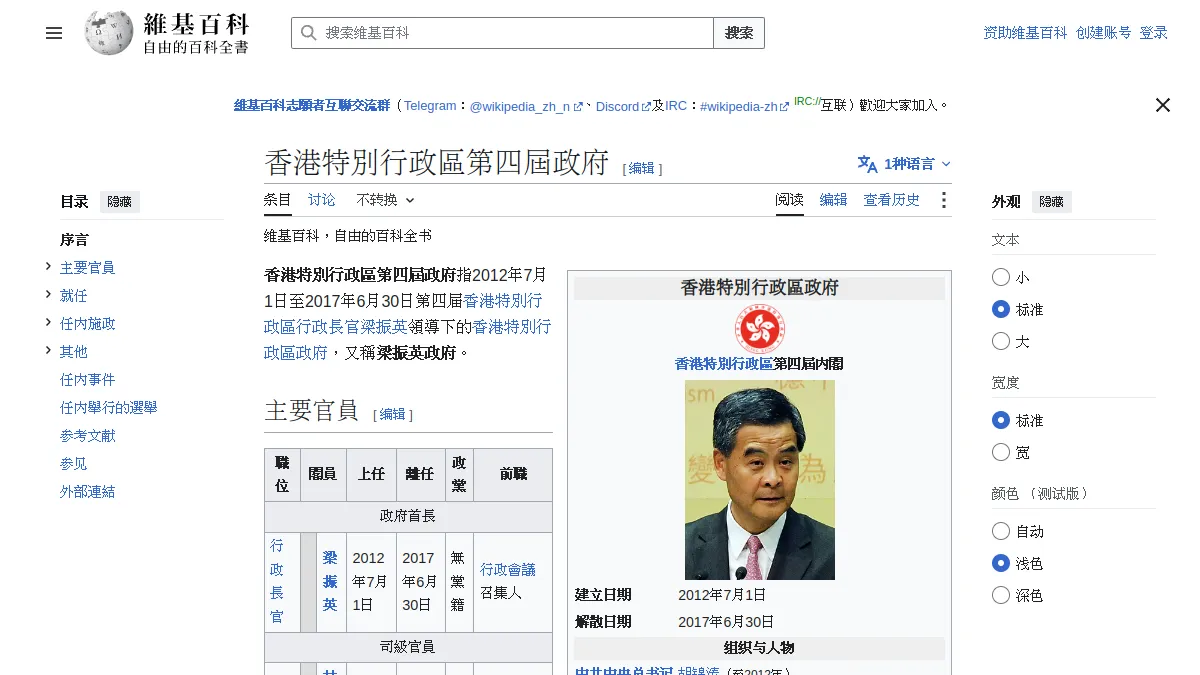Open the 编辑 tab beside 阅读
The height and width of the screenshot is (675, 1200).
point(834,200)
